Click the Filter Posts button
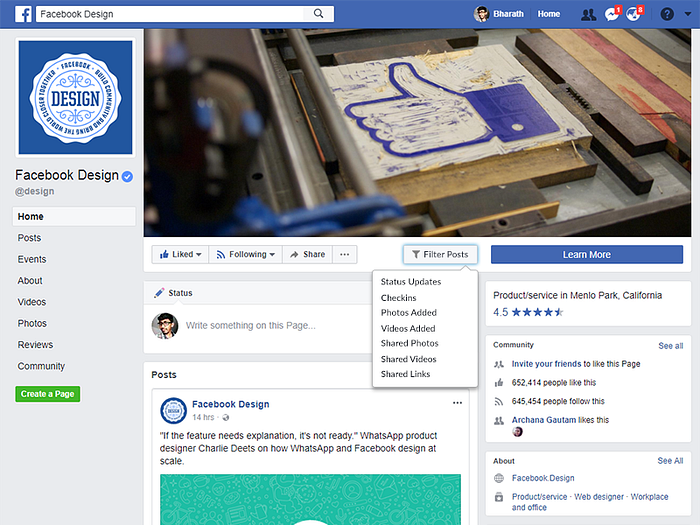This screenshot has width=700, height=525. 440,254
